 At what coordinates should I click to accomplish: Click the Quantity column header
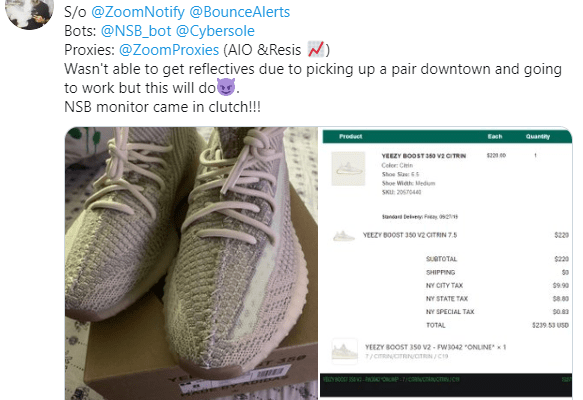[x=538, y=136]
